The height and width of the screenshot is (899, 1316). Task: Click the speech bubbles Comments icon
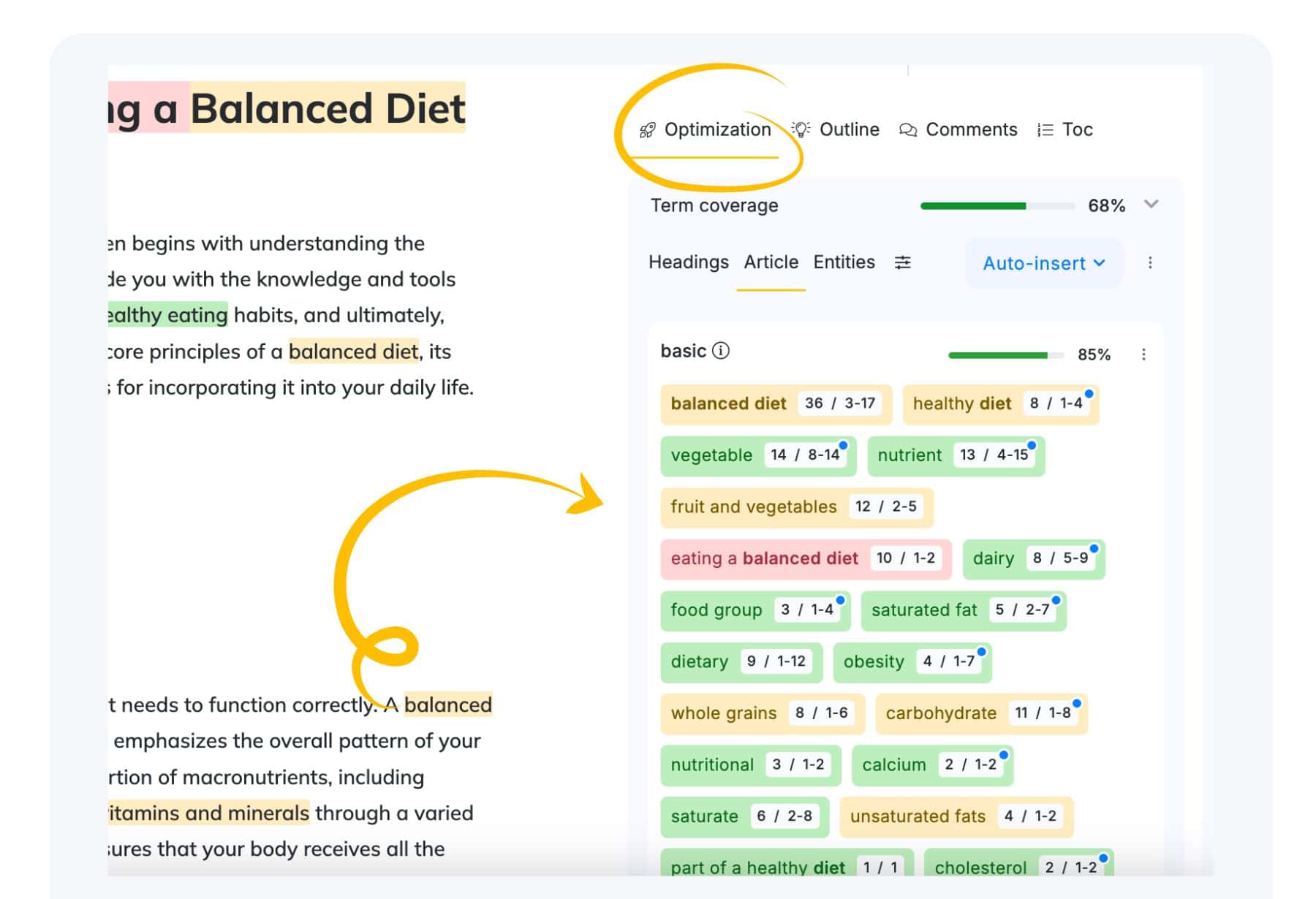[x=908, y=130]
